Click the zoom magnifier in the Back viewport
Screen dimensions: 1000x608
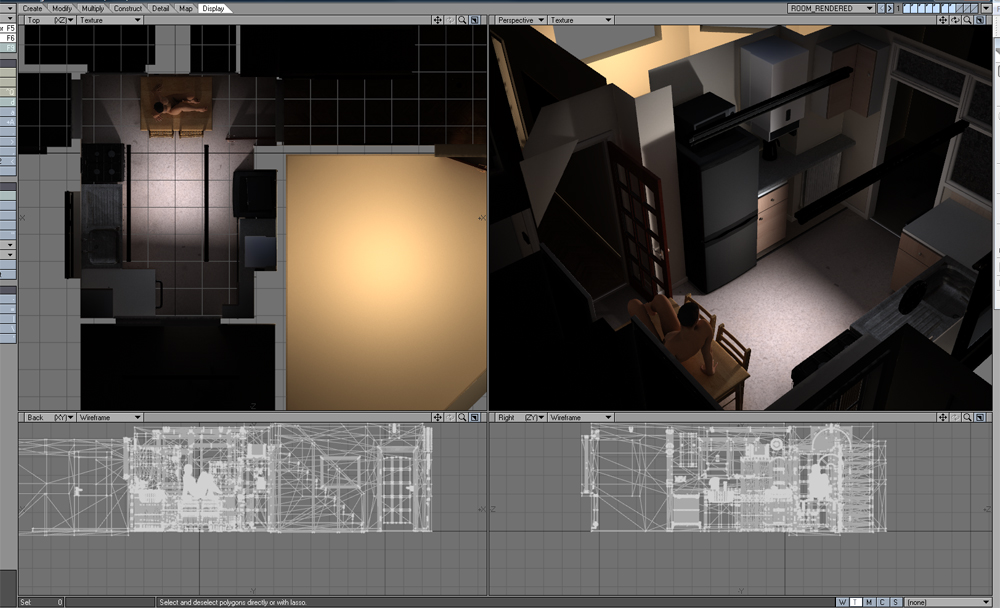point(462,417)
